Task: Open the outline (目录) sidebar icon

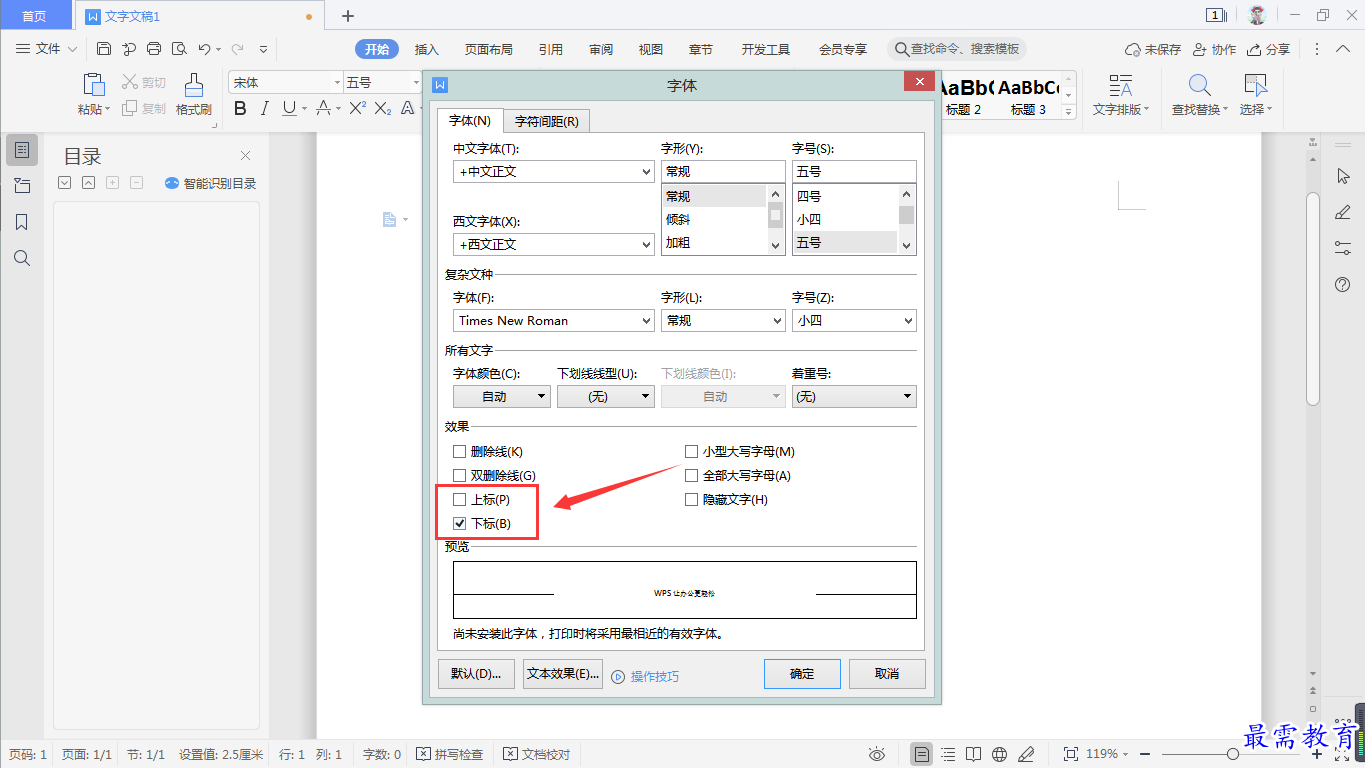Action: pyautogui.click(x=22, y=150)
